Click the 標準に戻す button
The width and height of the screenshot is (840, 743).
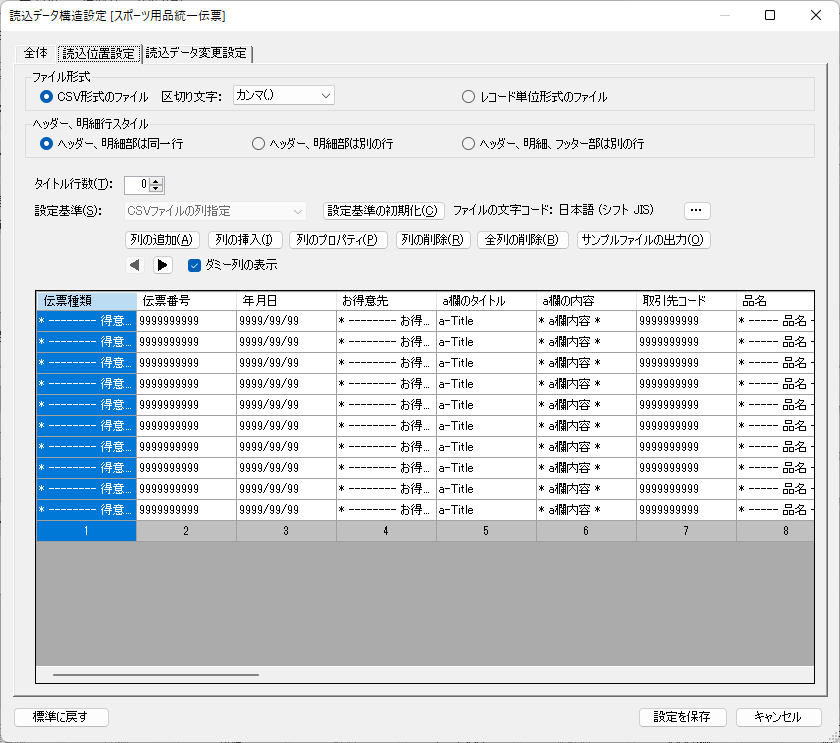point(61,717)
